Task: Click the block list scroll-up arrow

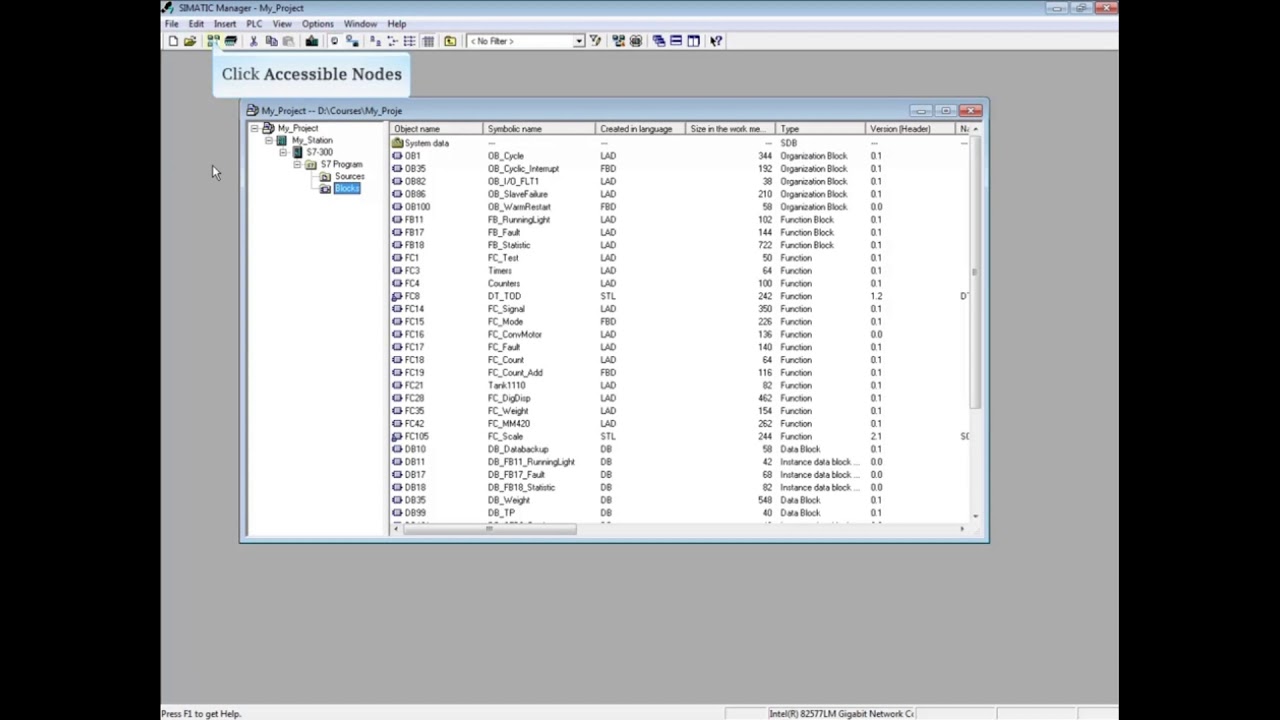Action: (x=975, y=129)
